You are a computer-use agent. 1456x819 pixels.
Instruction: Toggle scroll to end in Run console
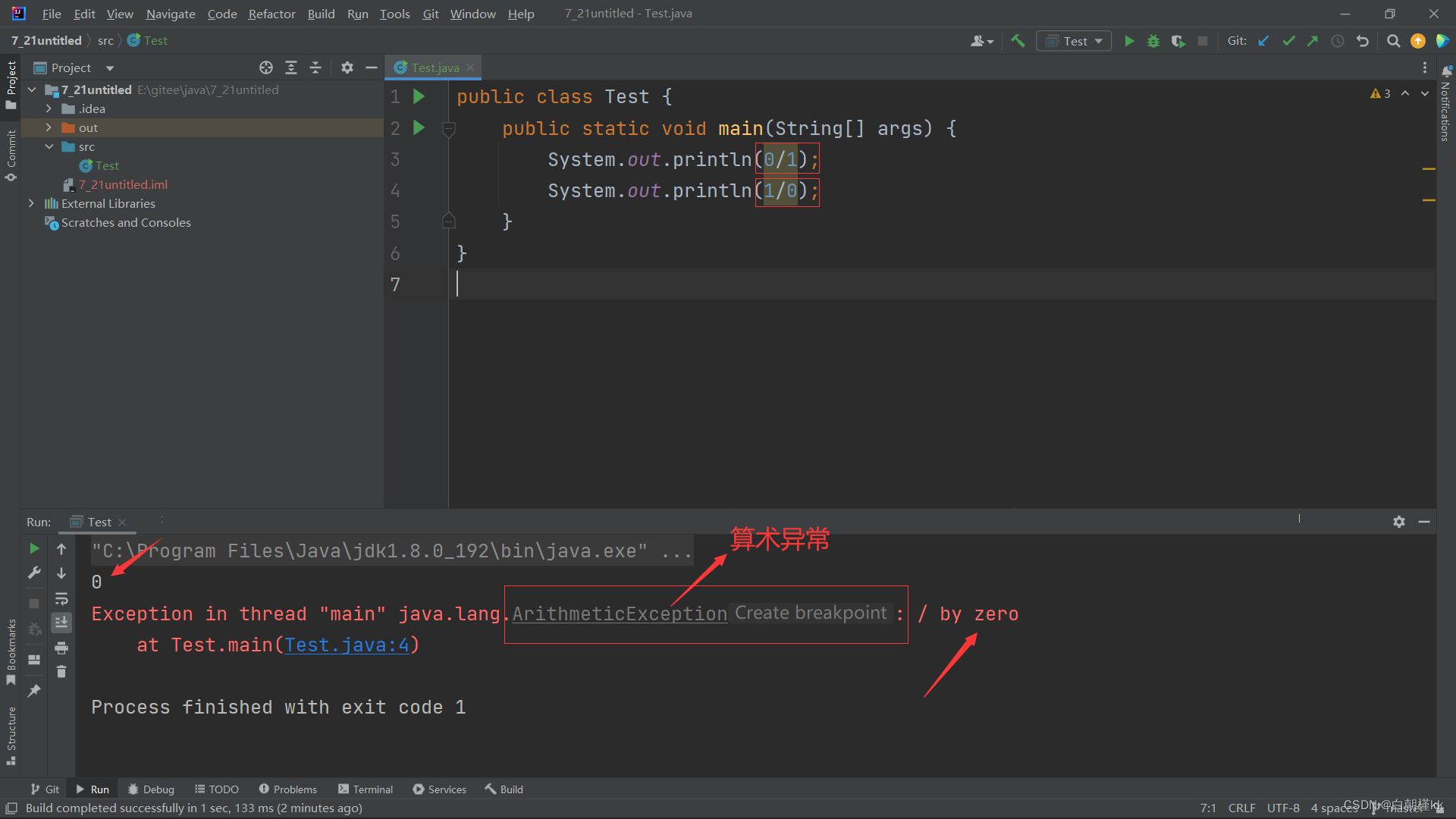61,623
